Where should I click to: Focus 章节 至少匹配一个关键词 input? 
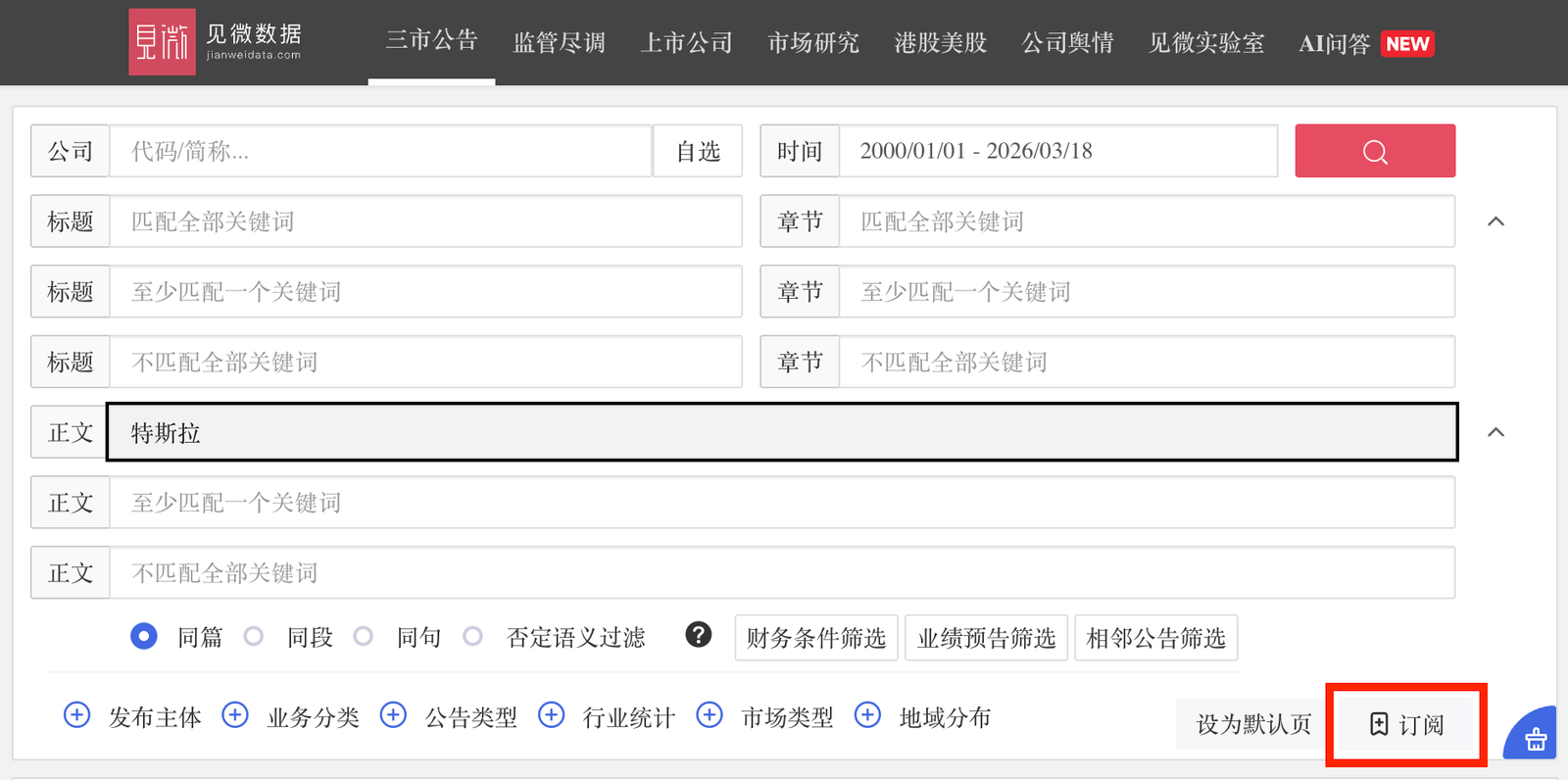click(1147, 292)
